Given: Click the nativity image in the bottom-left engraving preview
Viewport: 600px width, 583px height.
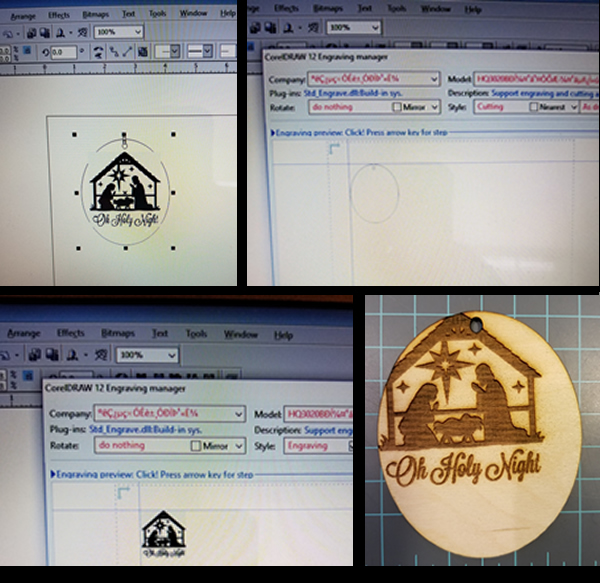Looking at the screenshot, I should 164,534.
